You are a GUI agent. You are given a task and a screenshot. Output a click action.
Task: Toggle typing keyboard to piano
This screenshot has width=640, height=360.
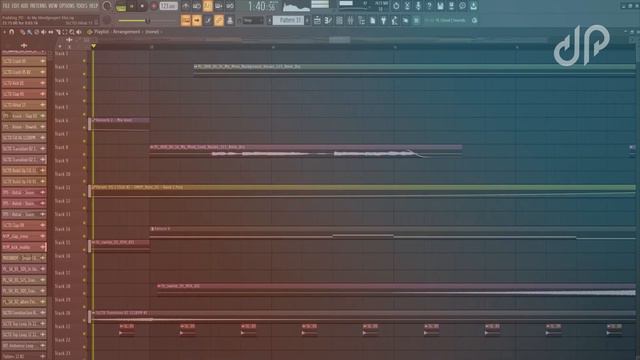click(186, 20)
